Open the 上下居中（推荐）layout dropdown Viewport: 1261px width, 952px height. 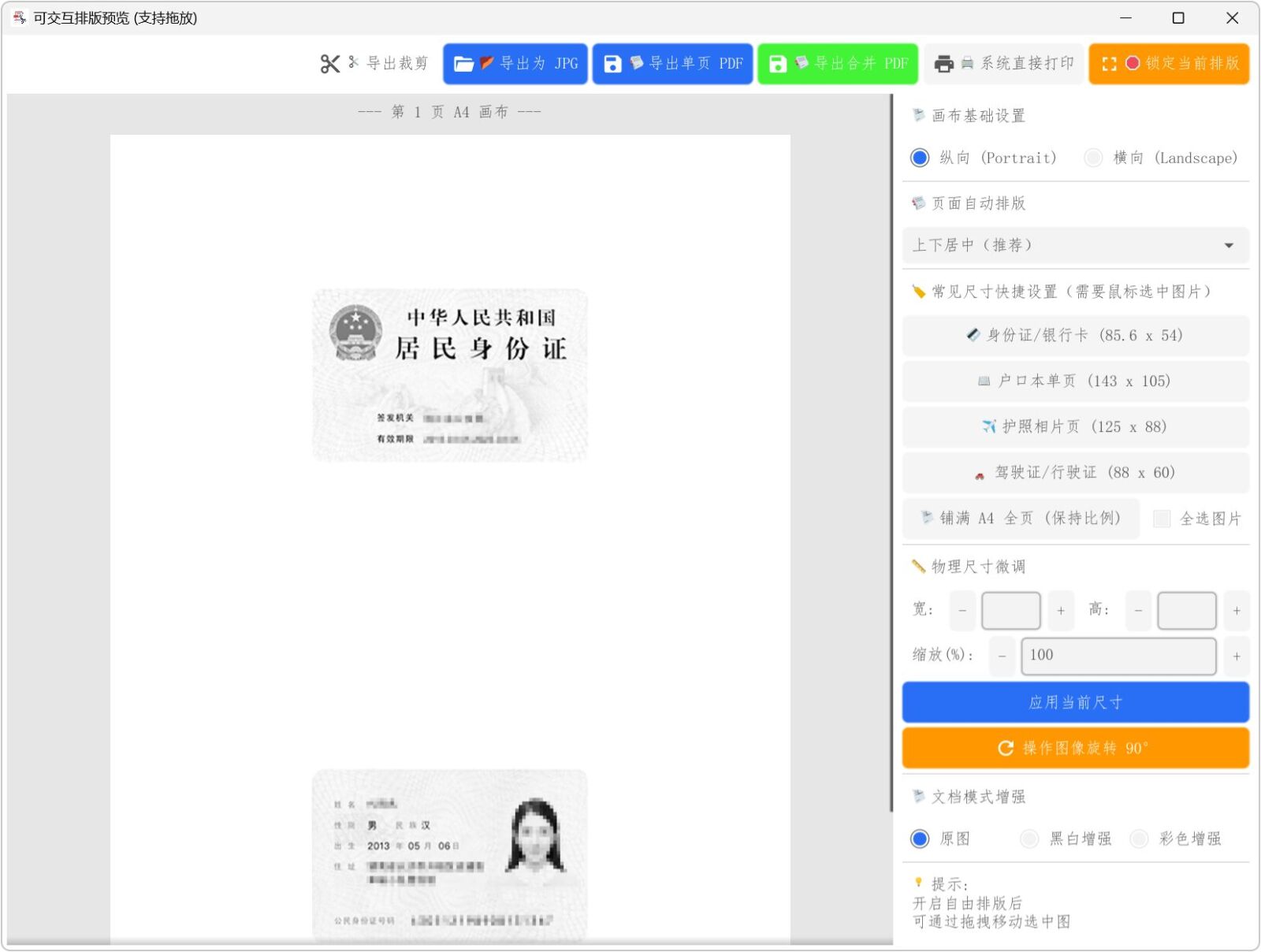[x=1076, y=246]
